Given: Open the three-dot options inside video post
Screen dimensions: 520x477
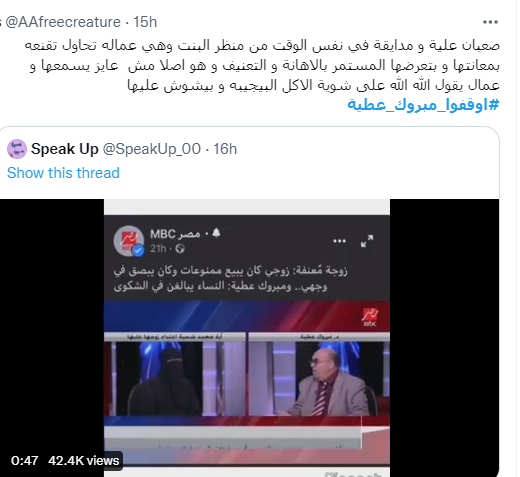Looking at the screenshot, I should [x=339, y=241].
